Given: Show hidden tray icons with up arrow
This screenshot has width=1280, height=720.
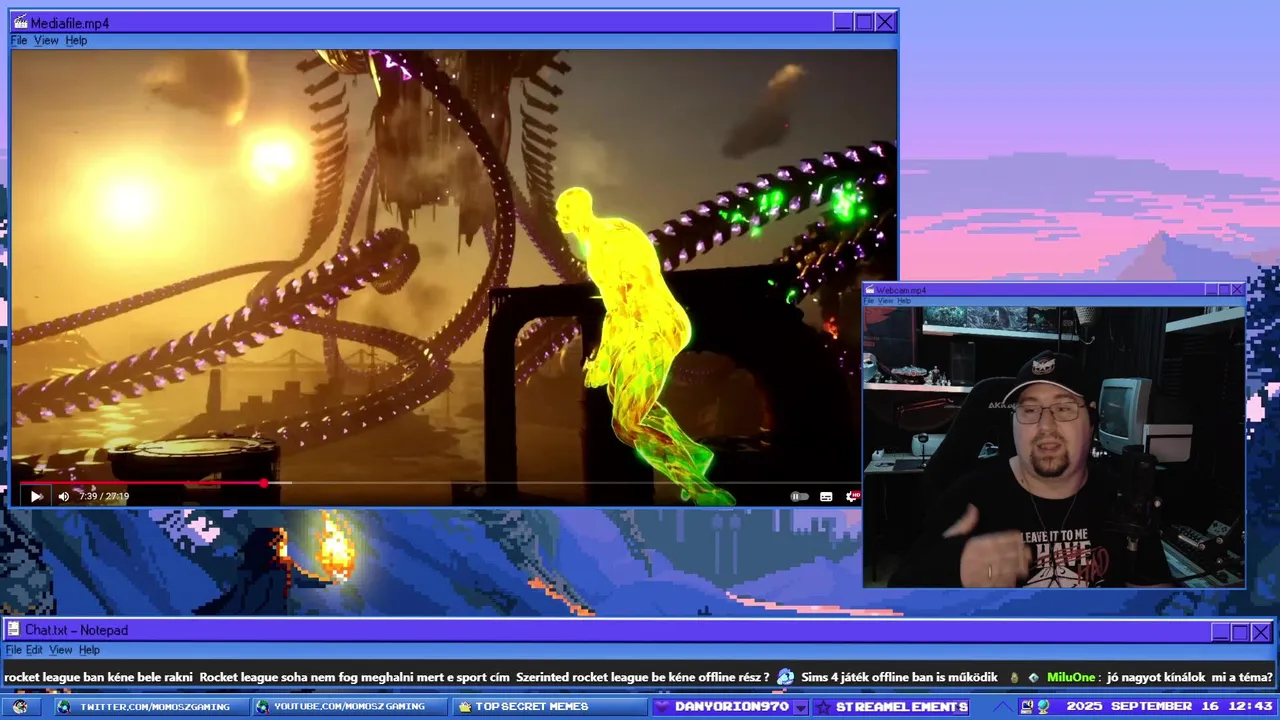Looking at the screenshot, I should pyautogui.click(x=1003, y=707).
